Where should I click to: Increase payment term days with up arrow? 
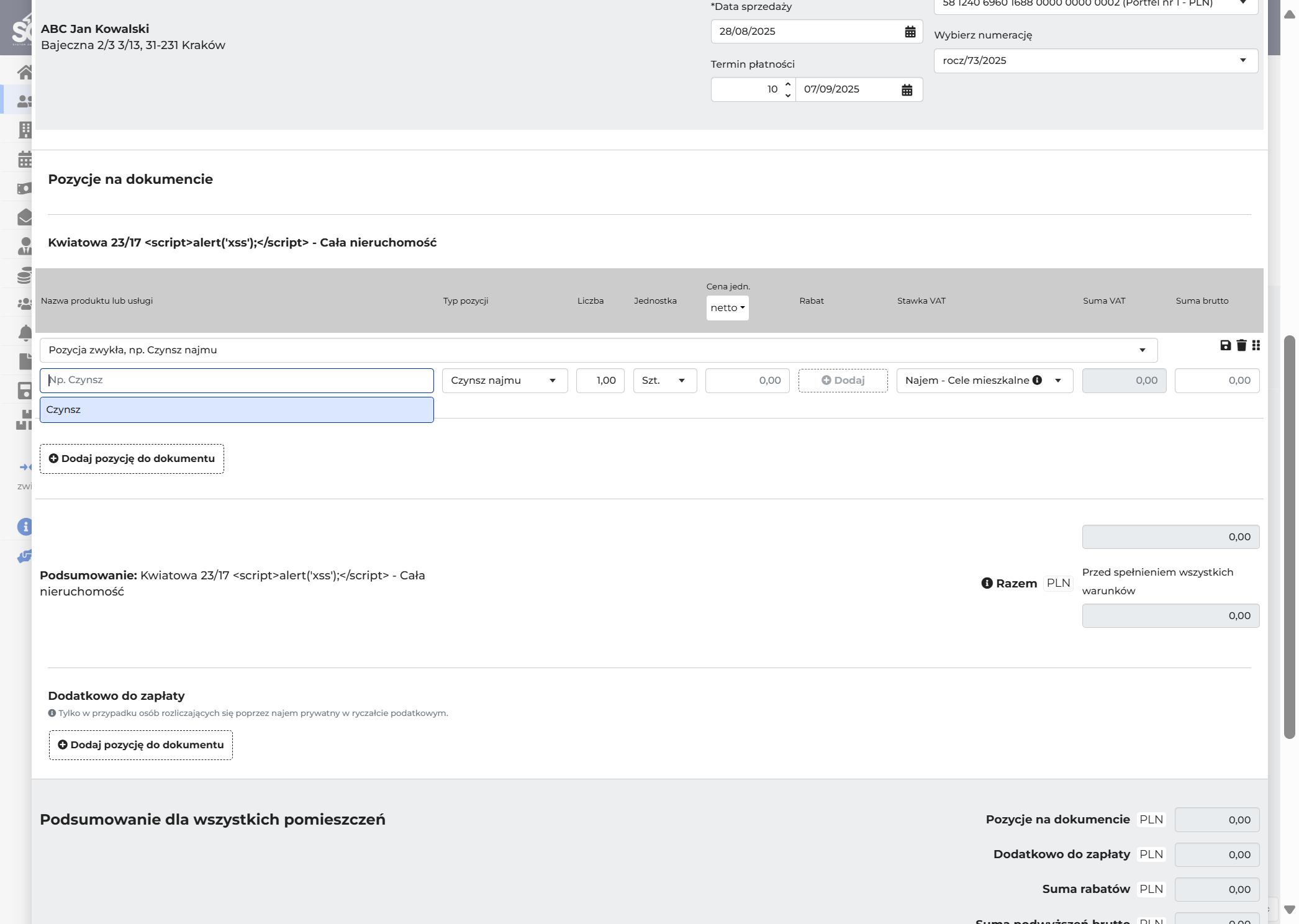pos(788,84)
